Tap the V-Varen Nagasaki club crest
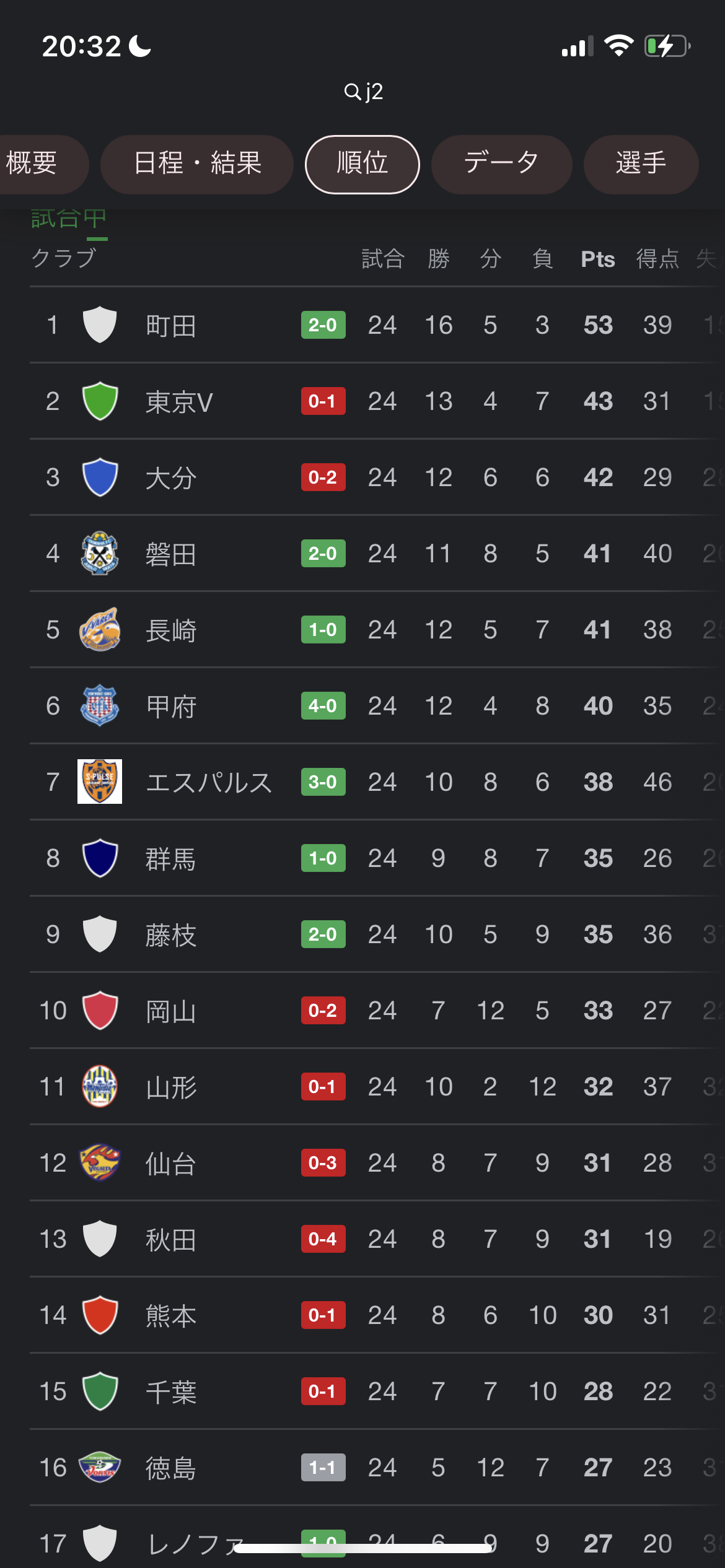This screenshot has height=1568, width=725. click(x=100, y=629)
